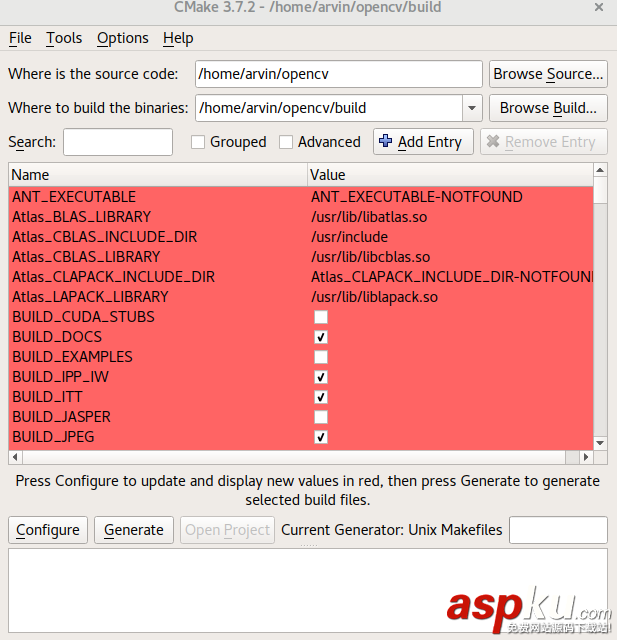Select the Atlas_CBLAS_LIBRARY entry
The height and width of the screenshot is (640, 617).
[86, 257]
